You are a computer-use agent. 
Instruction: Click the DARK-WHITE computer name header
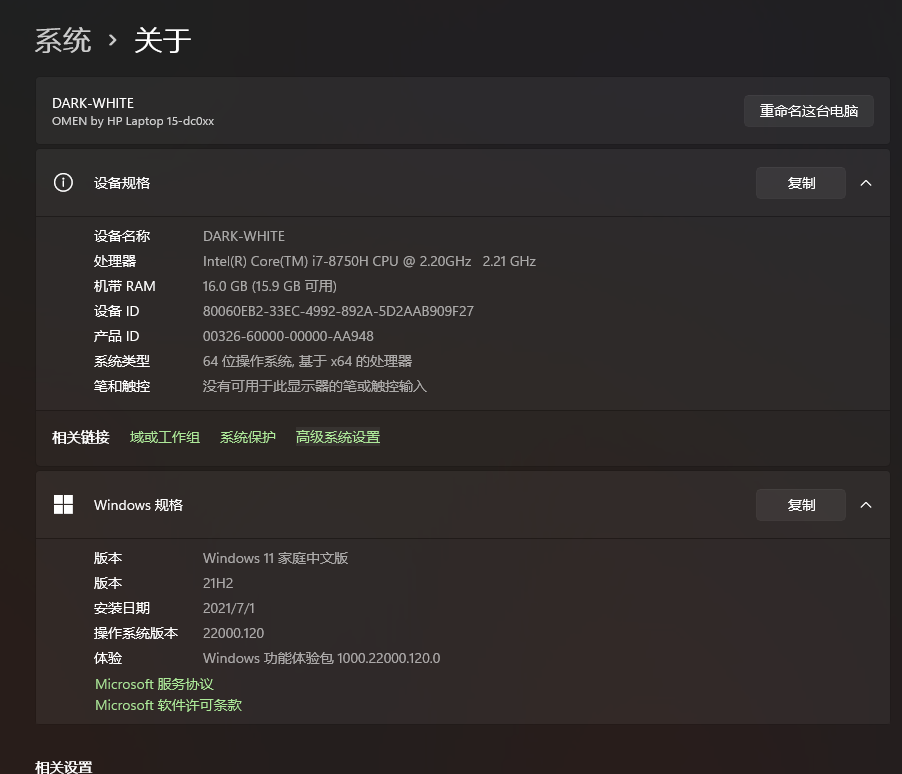[x=93, y=103]
